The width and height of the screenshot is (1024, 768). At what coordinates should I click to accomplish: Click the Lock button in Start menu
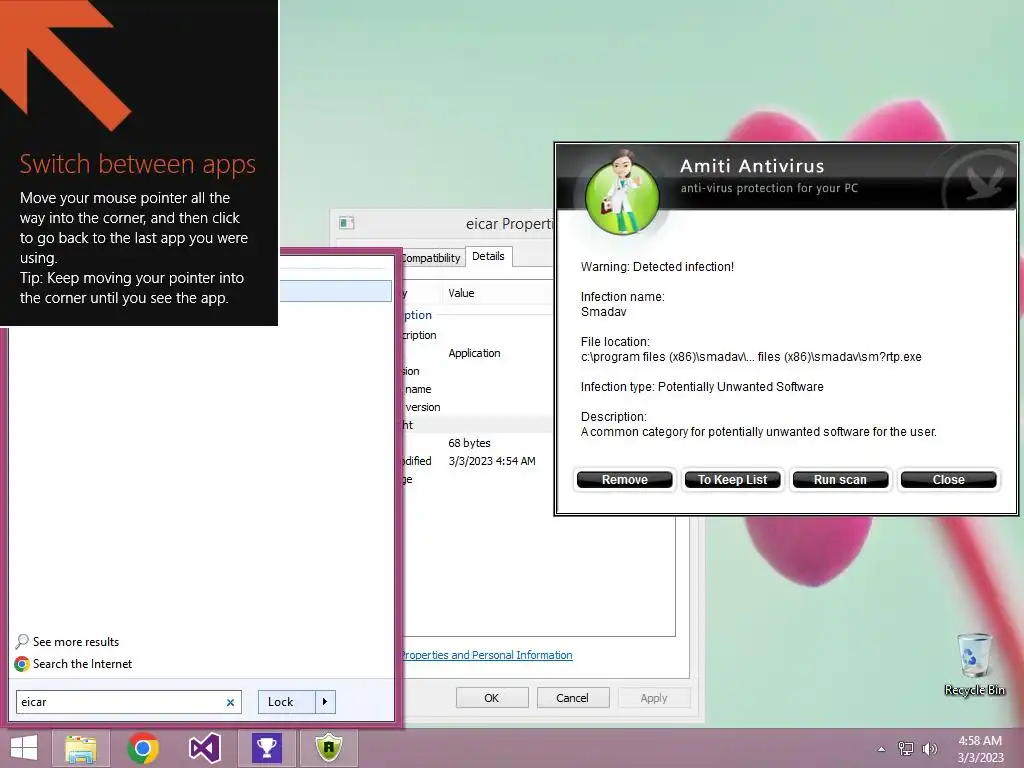(287, 702)
